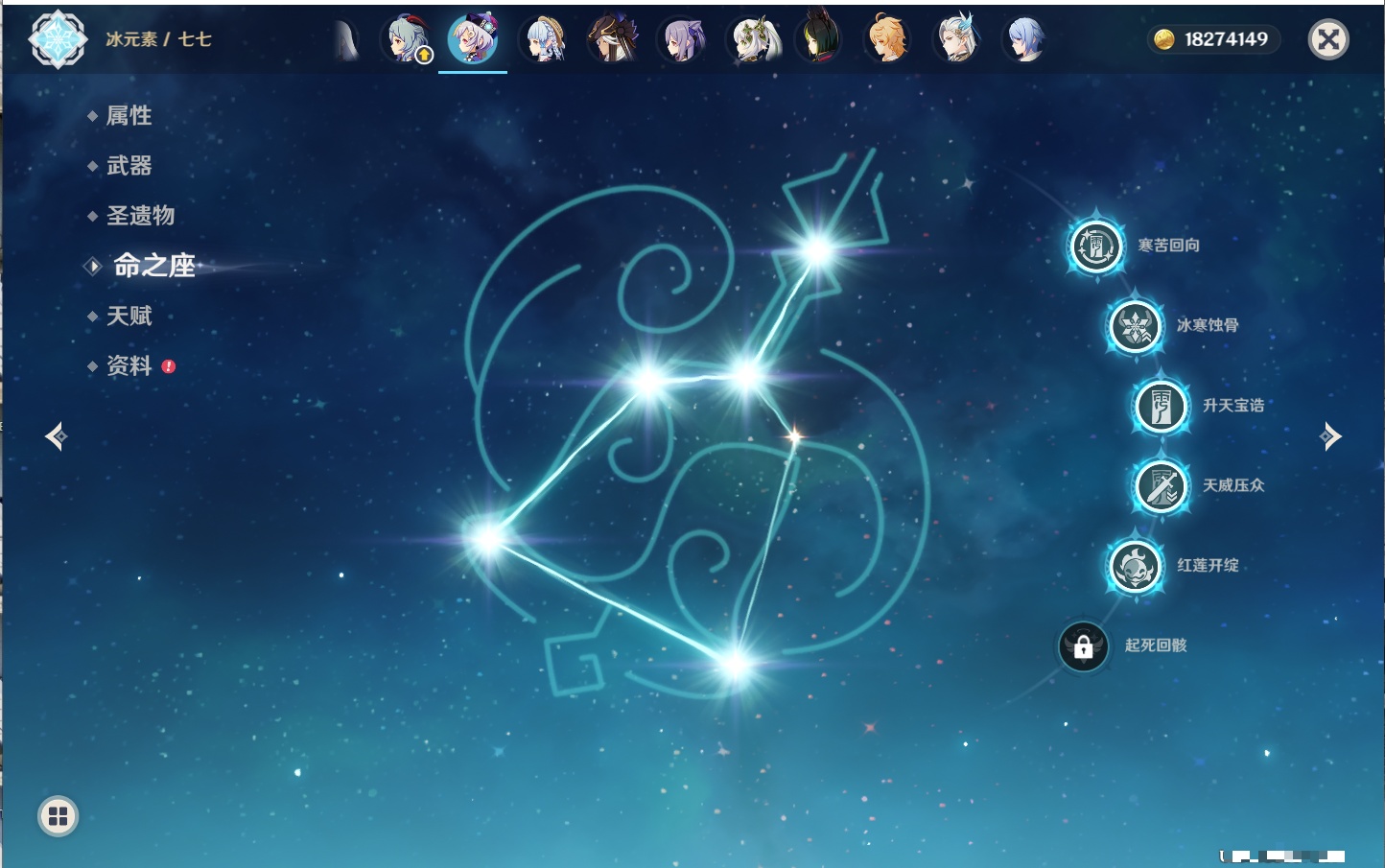This screenshot has width=1385, height=868.
Task: Switch to Tighnari's dark-eared avatar
Action: [x=821, y=37]
